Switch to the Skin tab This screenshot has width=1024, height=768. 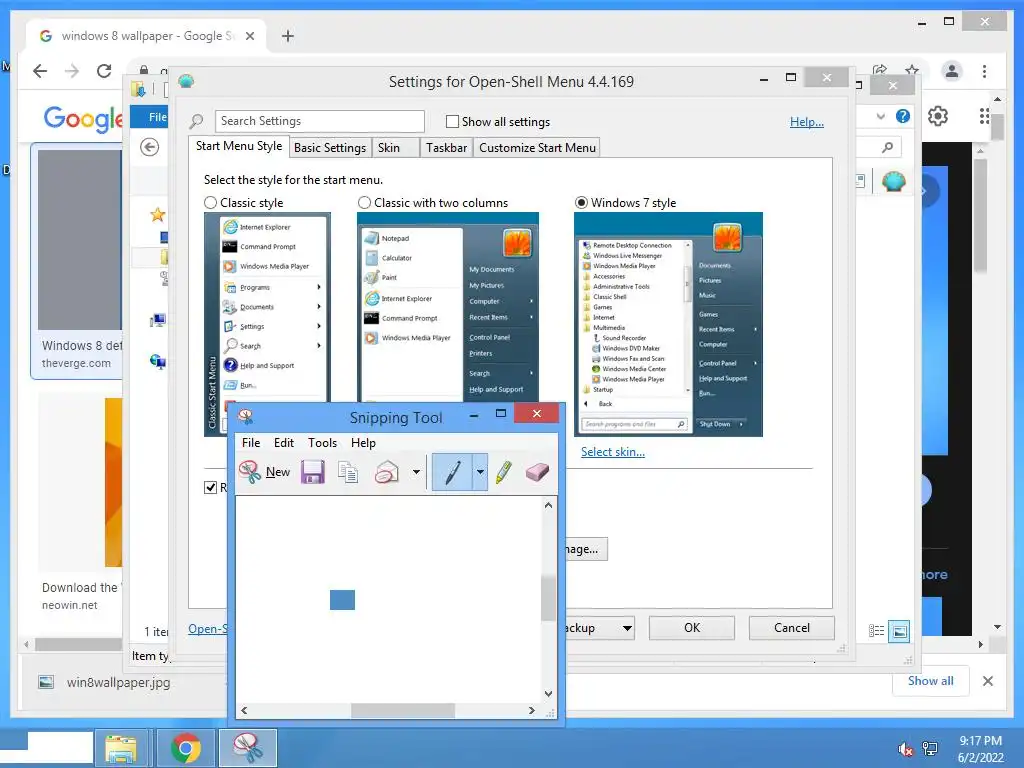point(396,148)
